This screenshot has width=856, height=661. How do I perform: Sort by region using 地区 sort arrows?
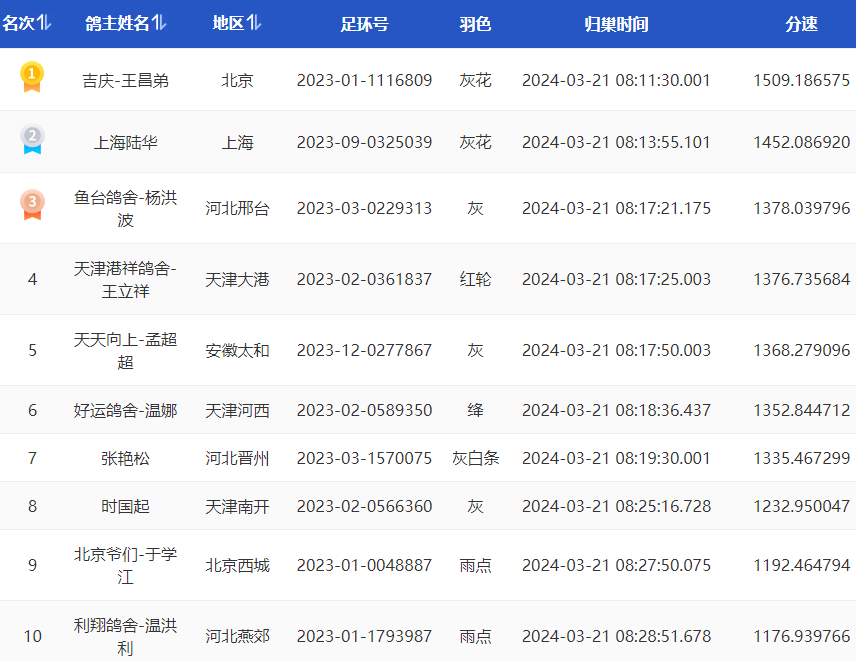254,23
